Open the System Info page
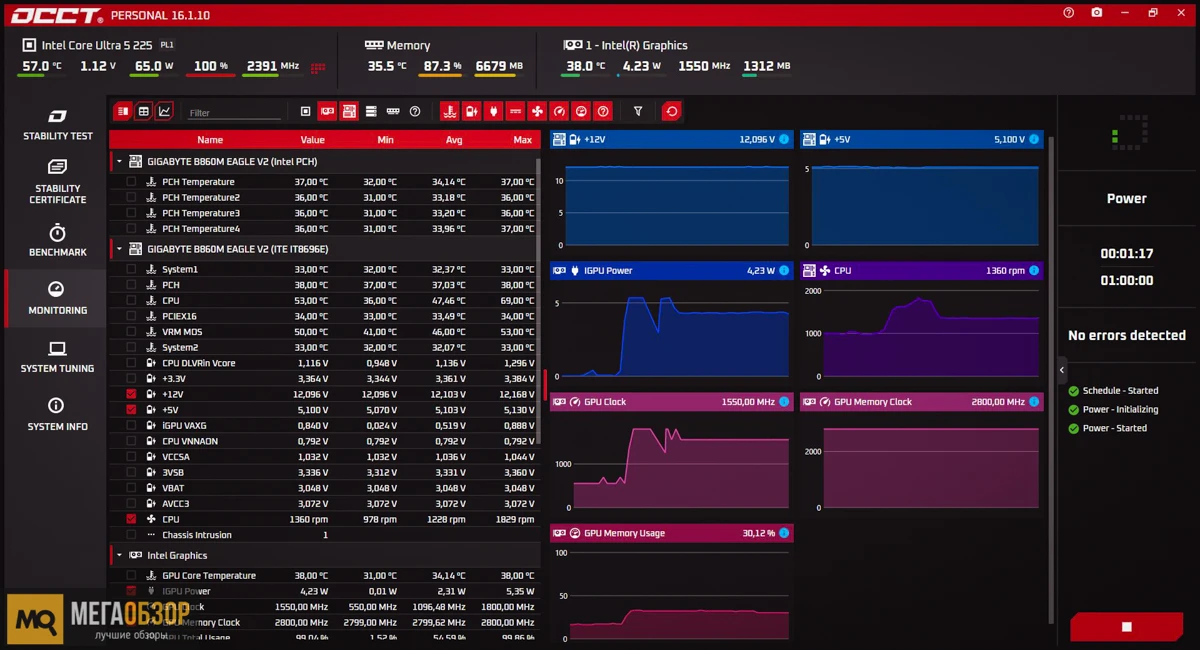The width and height of the screenshot is (1200, 650). click(57, 415)
